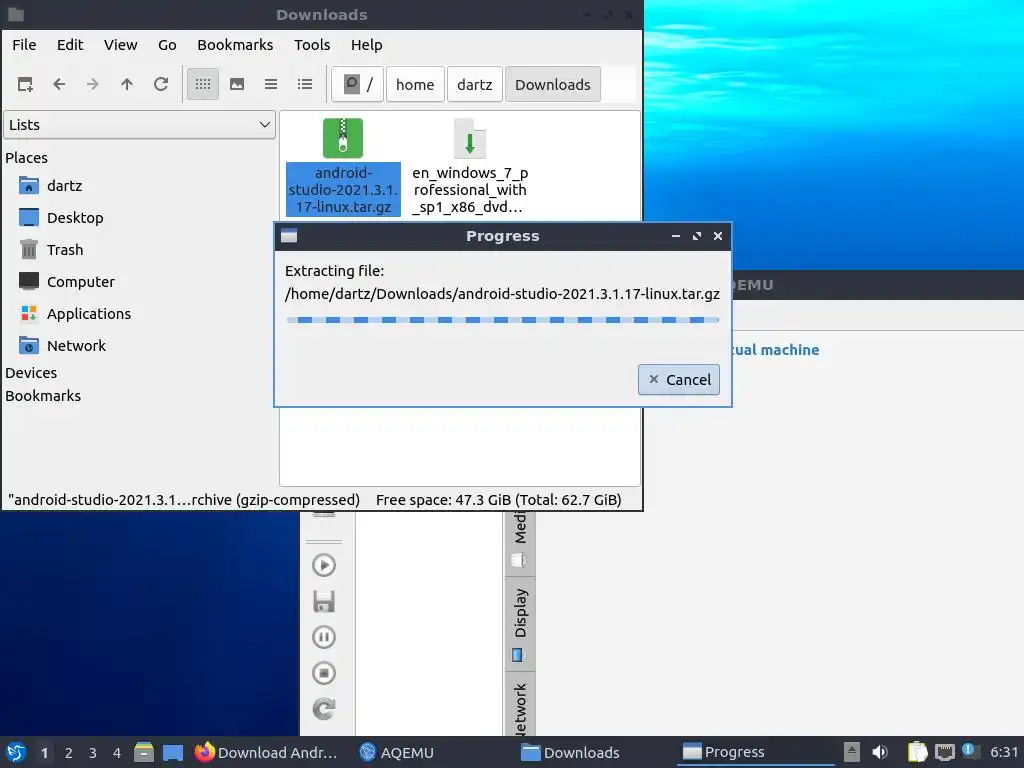1024x768 pixels.
Task: Stop the VM in AQEMU toolbar
Action: pos(324,673)
